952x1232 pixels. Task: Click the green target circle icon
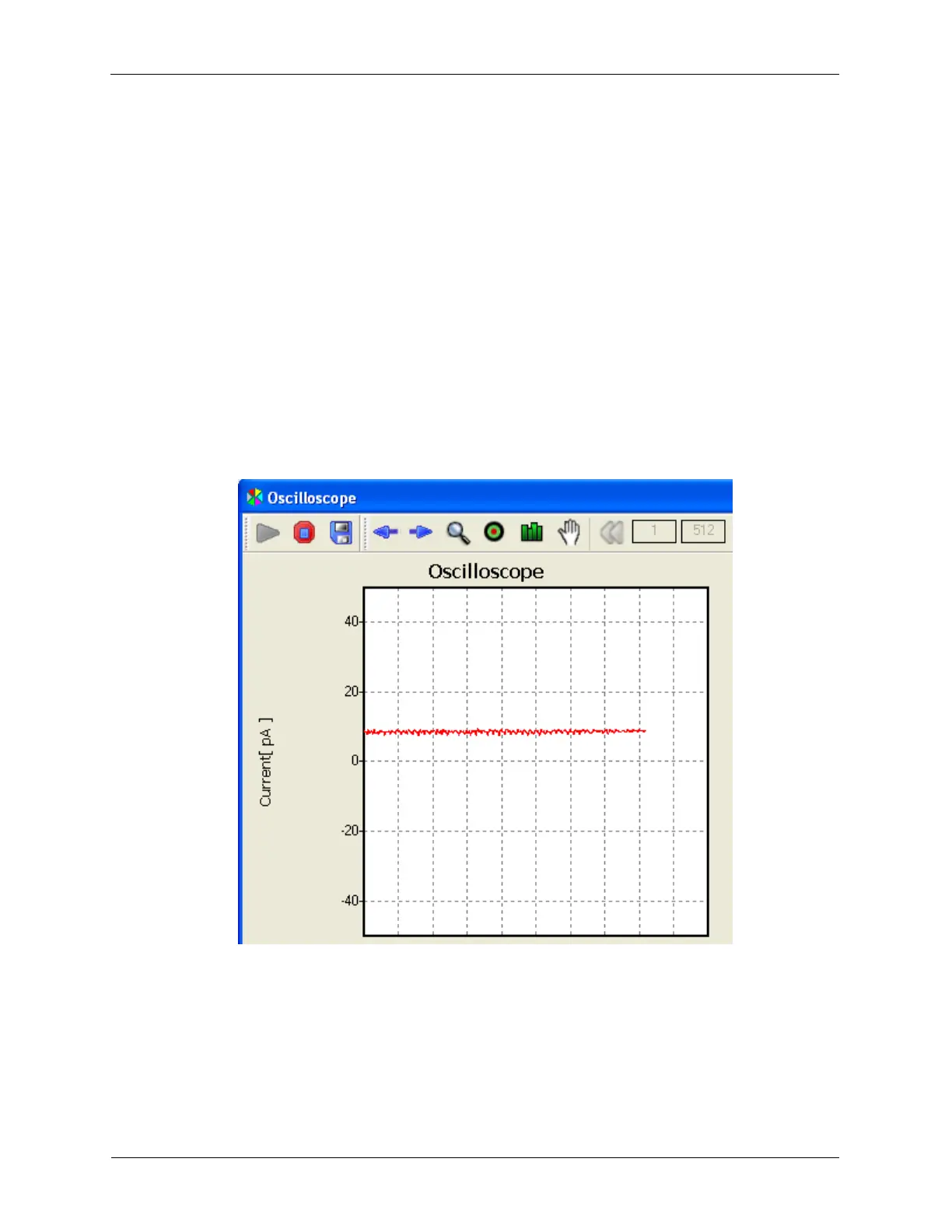(x=494, y=532)
